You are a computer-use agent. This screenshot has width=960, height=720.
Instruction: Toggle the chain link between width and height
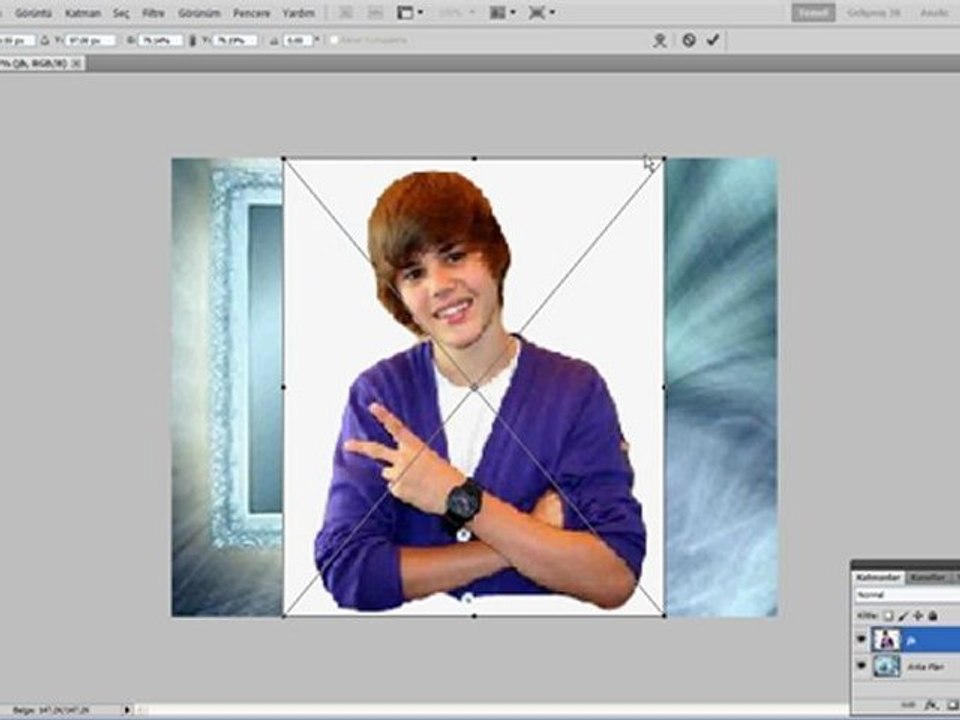(x=192, y=40)
